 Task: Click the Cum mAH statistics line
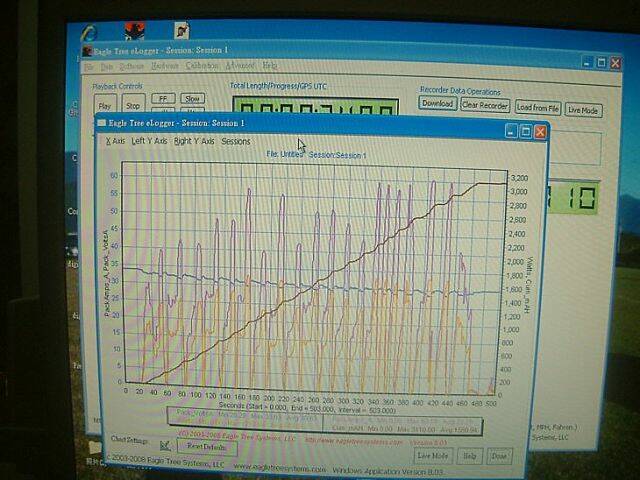click(404, 429)
